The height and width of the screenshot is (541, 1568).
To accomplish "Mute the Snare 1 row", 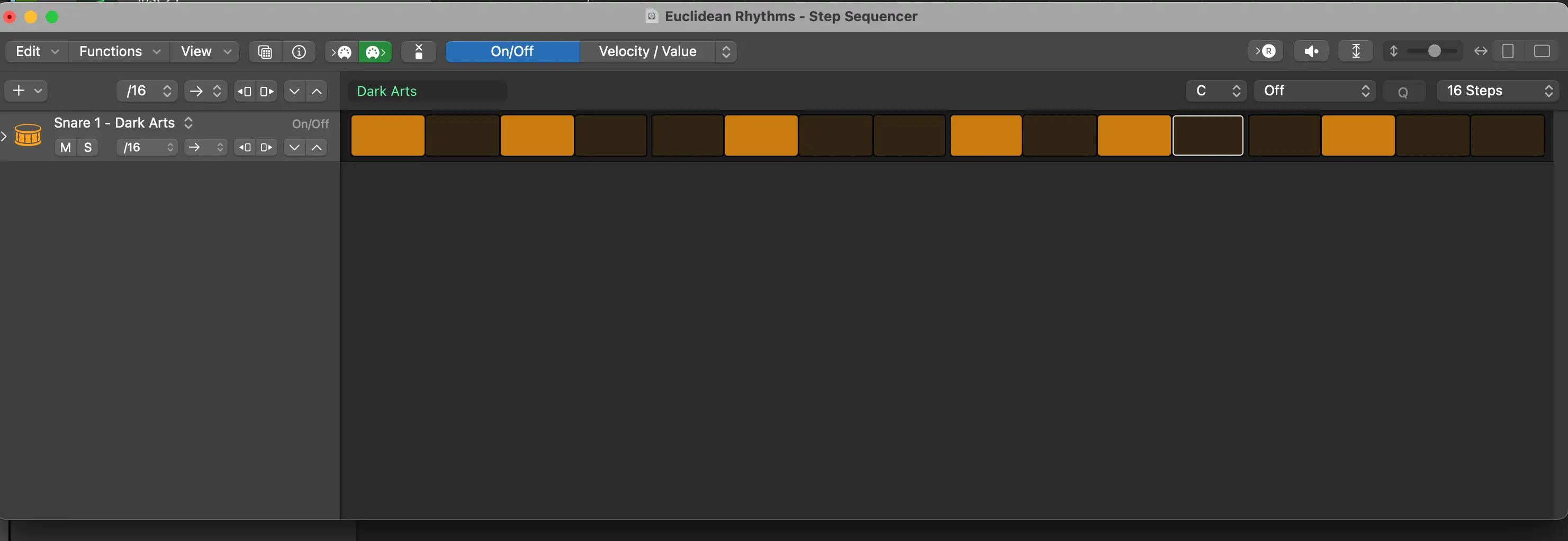I will pos(66,147).
